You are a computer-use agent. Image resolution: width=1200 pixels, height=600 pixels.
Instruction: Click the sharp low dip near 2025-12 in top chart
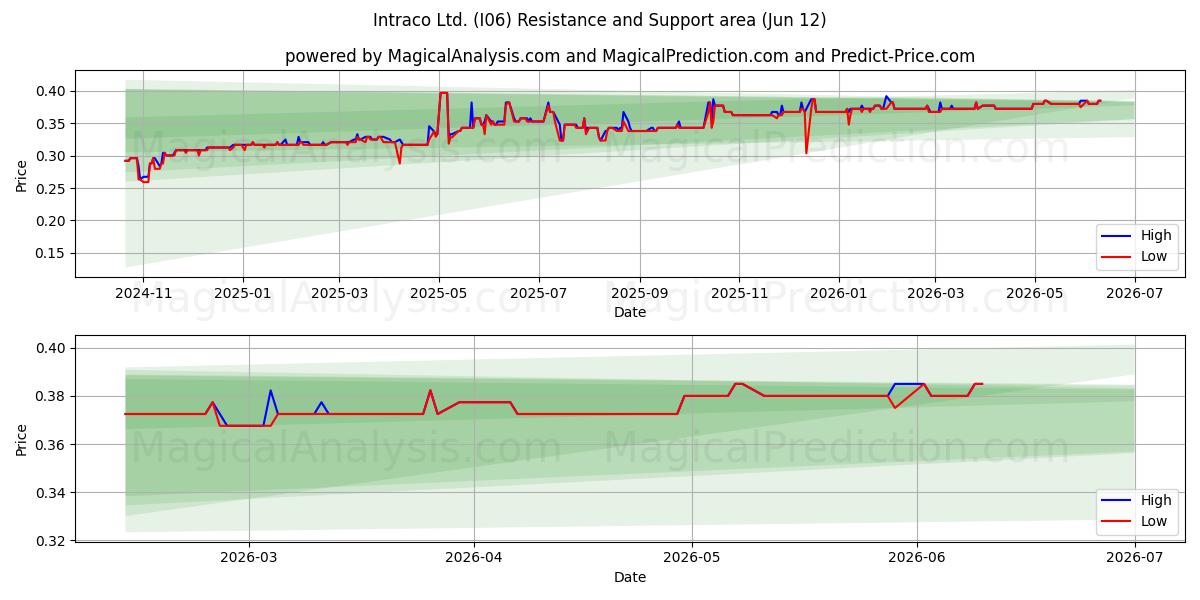[806, 152]
